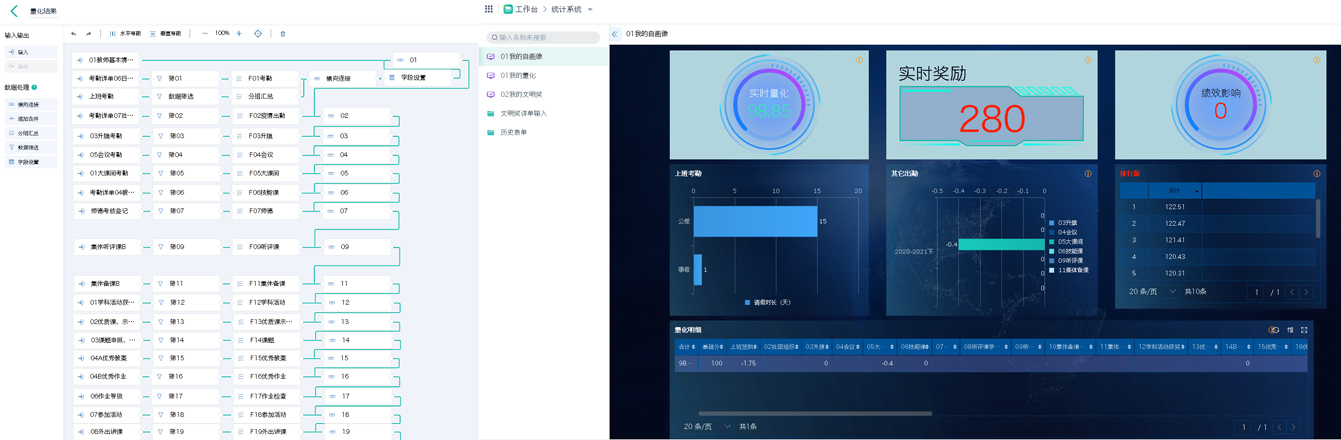The width and height of the screenshot is (1341, 440).
Task: Open the 01我的自画像 menu item
Action: point(544,57)
